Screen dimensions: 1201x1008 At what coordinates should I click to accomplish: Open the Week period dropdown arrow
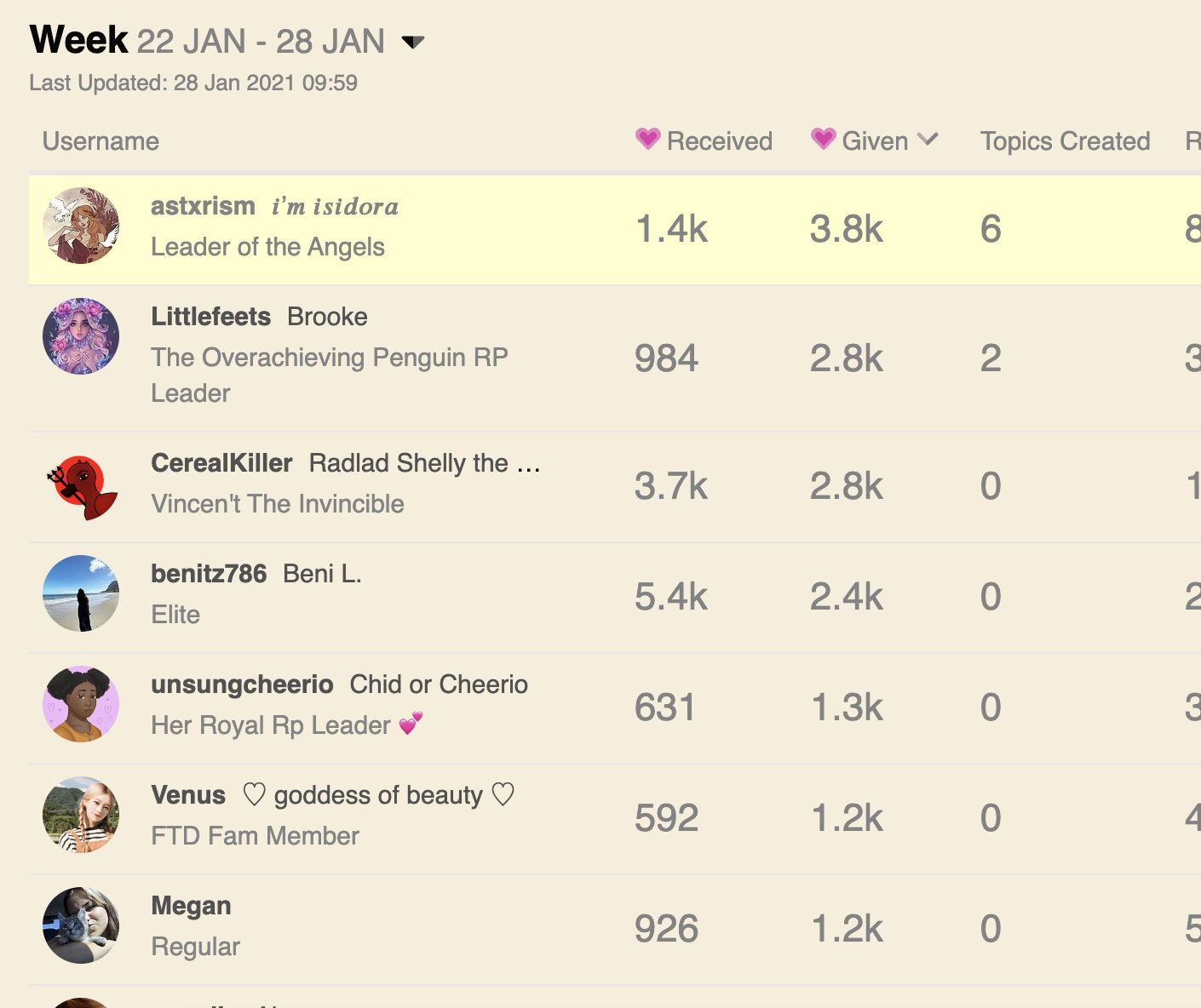pos(413,42)
